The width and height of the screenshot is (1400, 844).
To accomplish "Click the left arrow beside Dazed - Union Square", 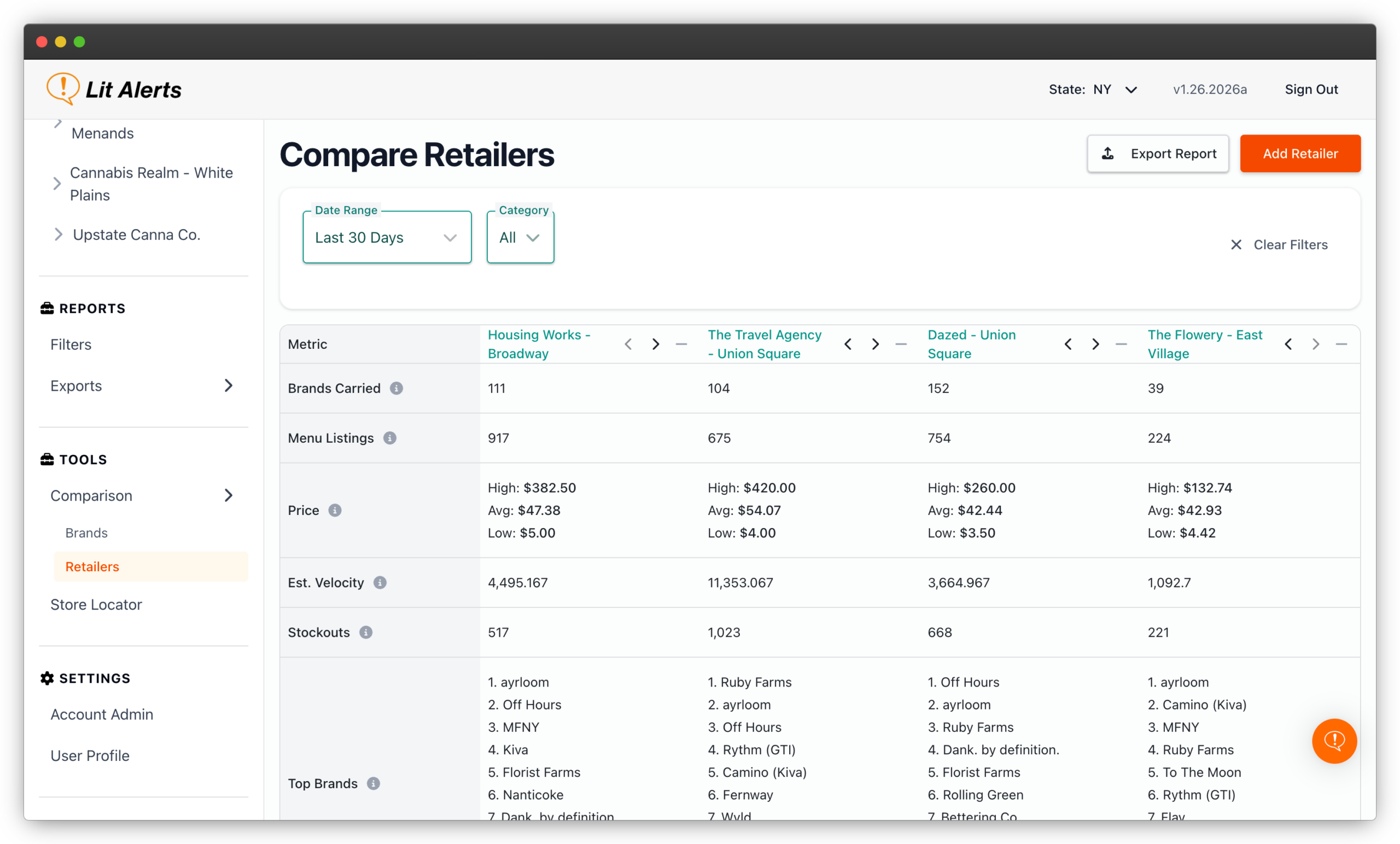I will pyautogui.click(x=1067, y=344).
